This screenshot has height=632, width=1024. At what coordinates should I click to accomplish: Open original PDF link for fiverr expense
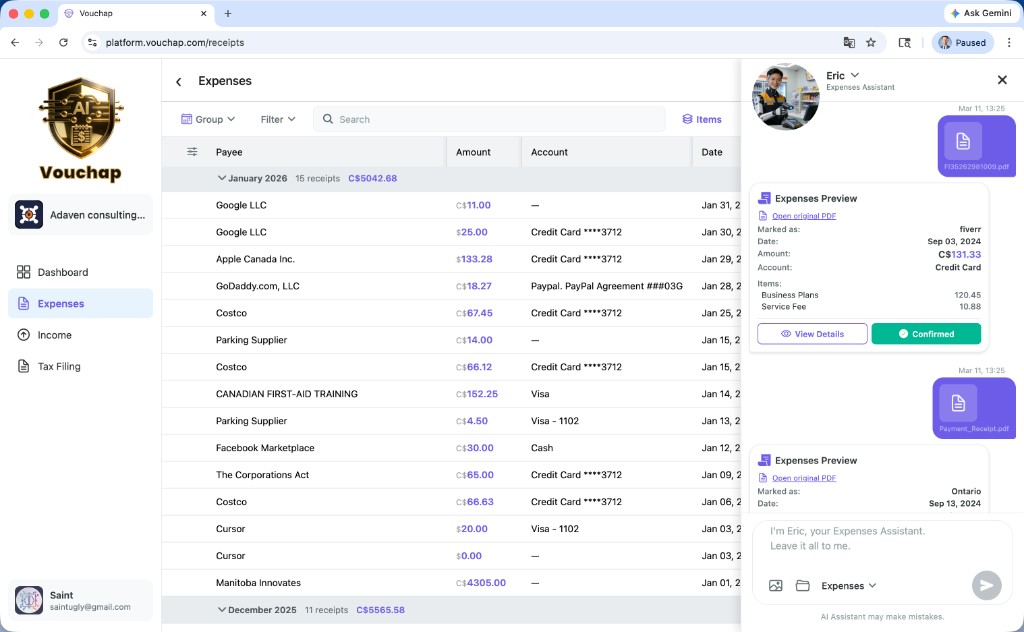[804, 216]
